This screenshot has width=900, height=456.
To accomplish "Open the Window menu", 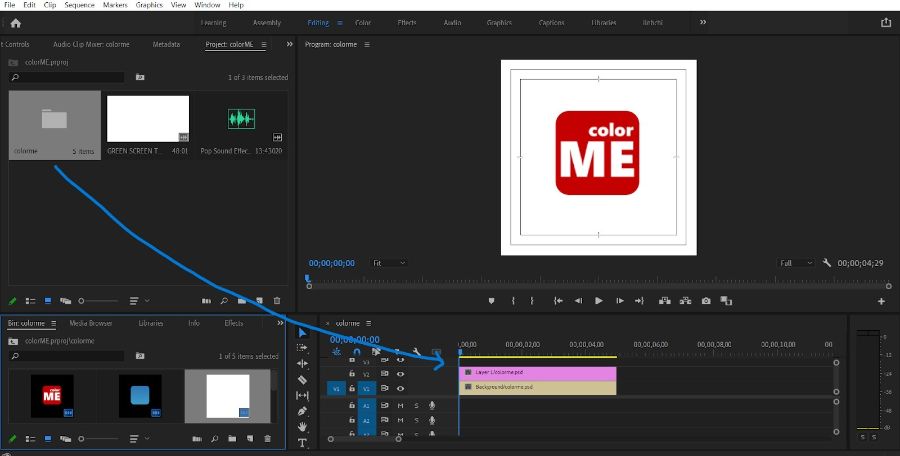I will (x=207, y=5).
